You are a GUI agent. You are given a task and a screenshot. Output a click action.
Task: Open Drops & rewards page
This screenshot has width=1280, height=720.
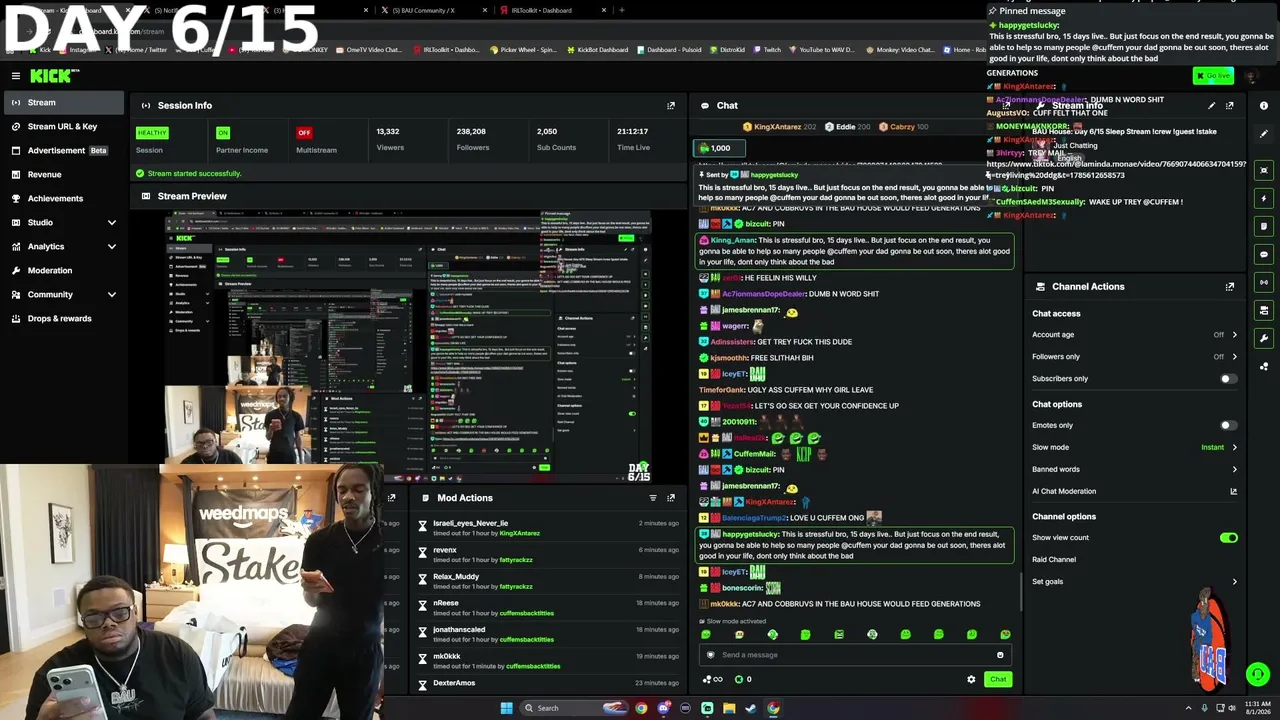62,318
